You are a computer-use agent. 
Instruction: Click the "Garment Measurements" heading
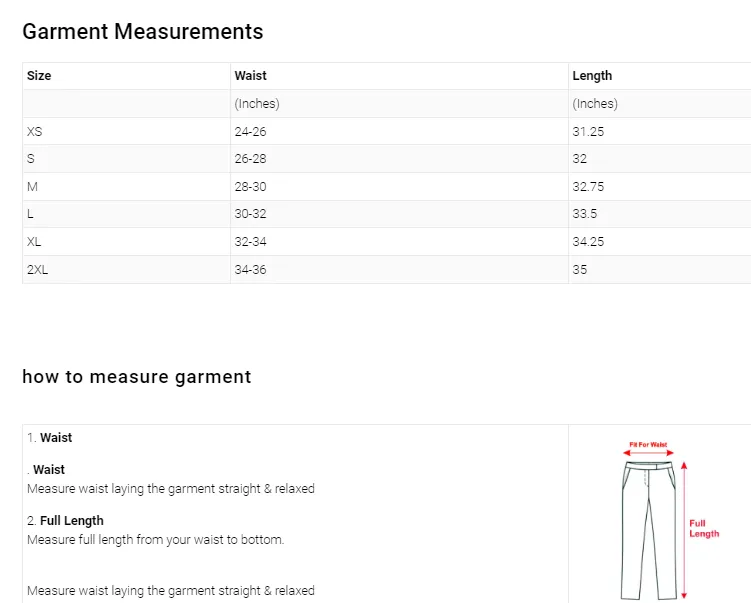tap(142, 31)
